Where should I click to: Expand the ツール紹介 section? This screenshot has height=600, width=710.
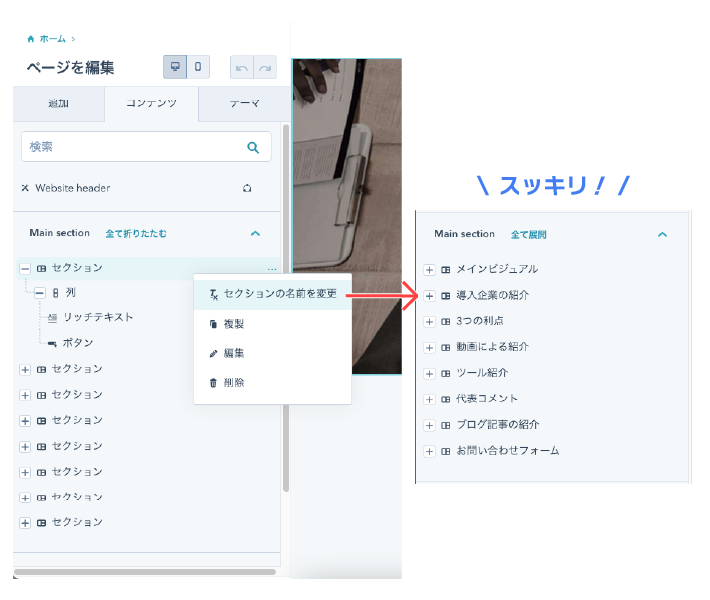[x=429, y=374]
